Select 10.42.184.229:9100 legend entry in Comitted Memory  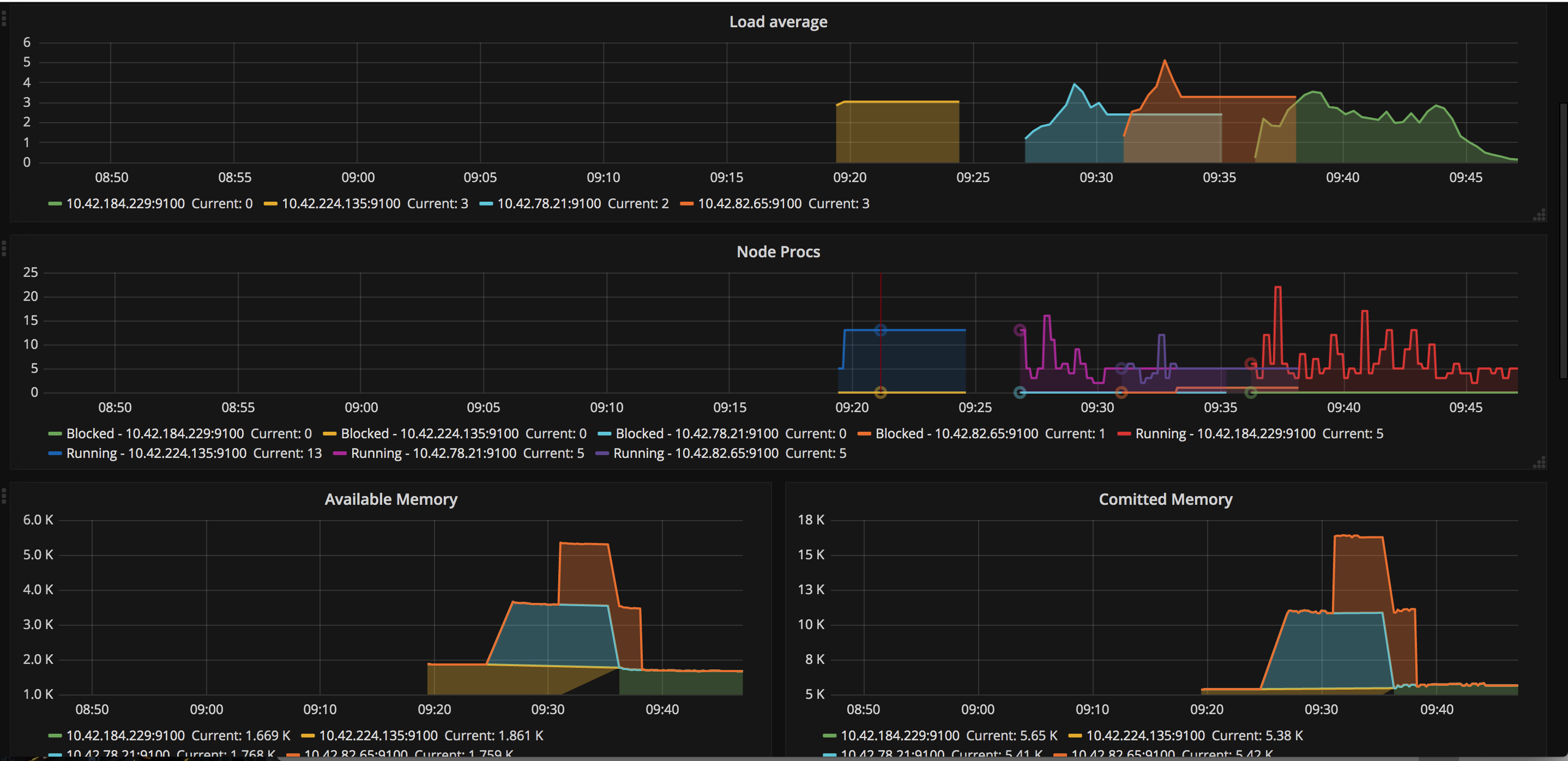coord(899,735)
